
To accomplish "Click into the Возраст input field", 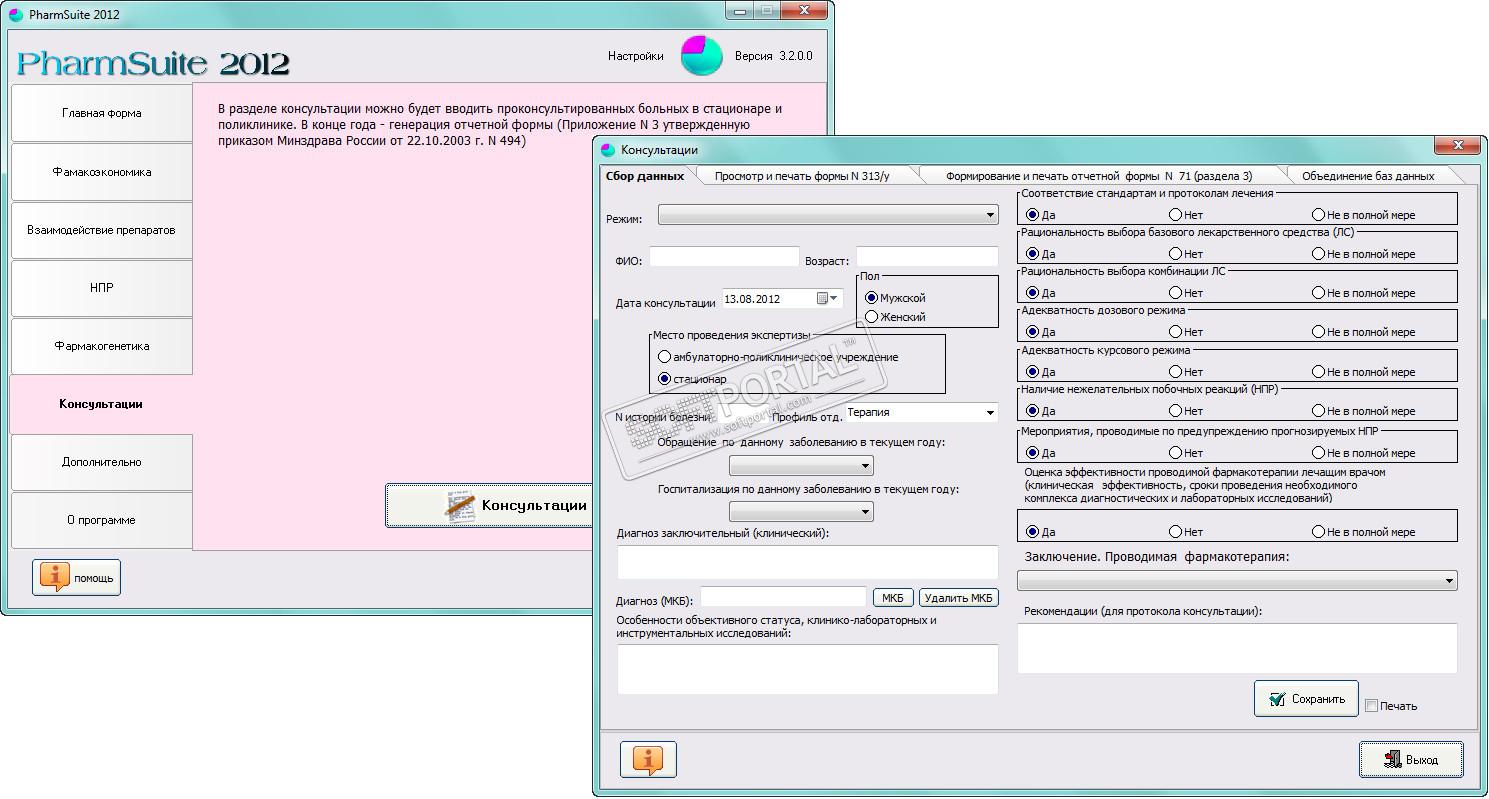I will 927,257.
